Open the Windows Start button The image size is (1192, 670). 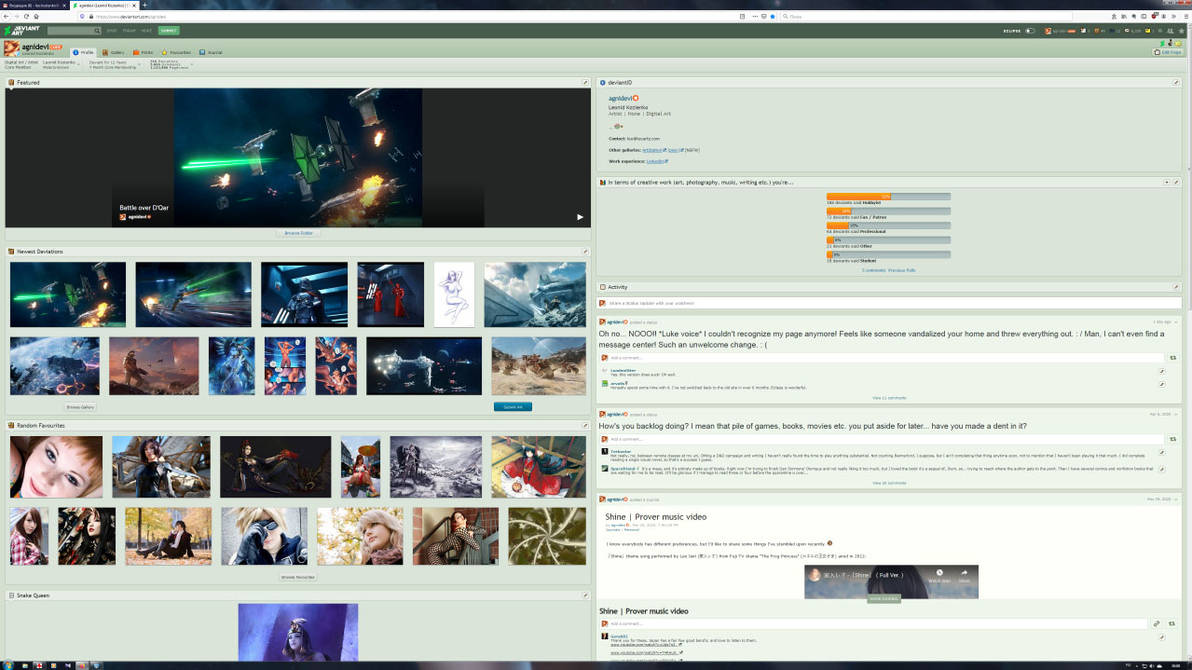click(8, 665)
